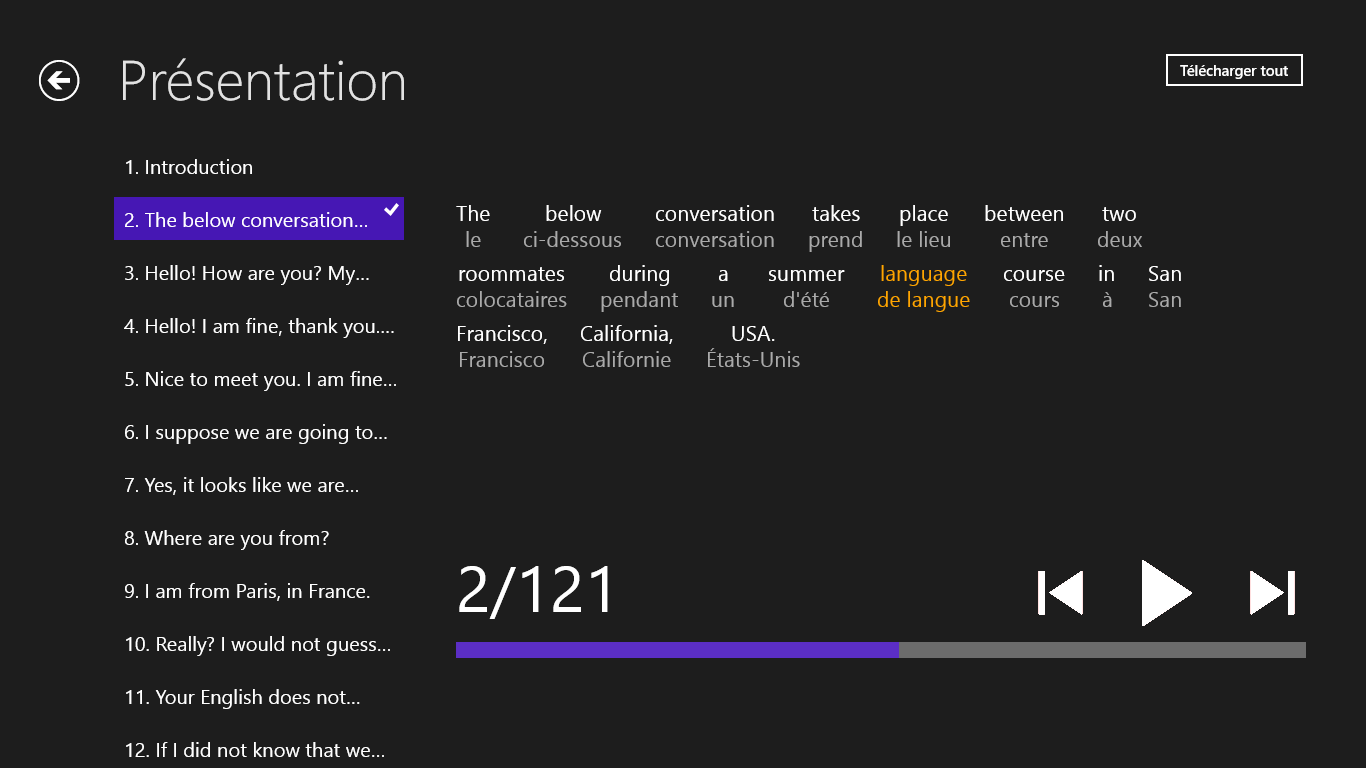Select the 1. Introduction item
Screen dimensions: 1366x768
[x=189, y=167]
